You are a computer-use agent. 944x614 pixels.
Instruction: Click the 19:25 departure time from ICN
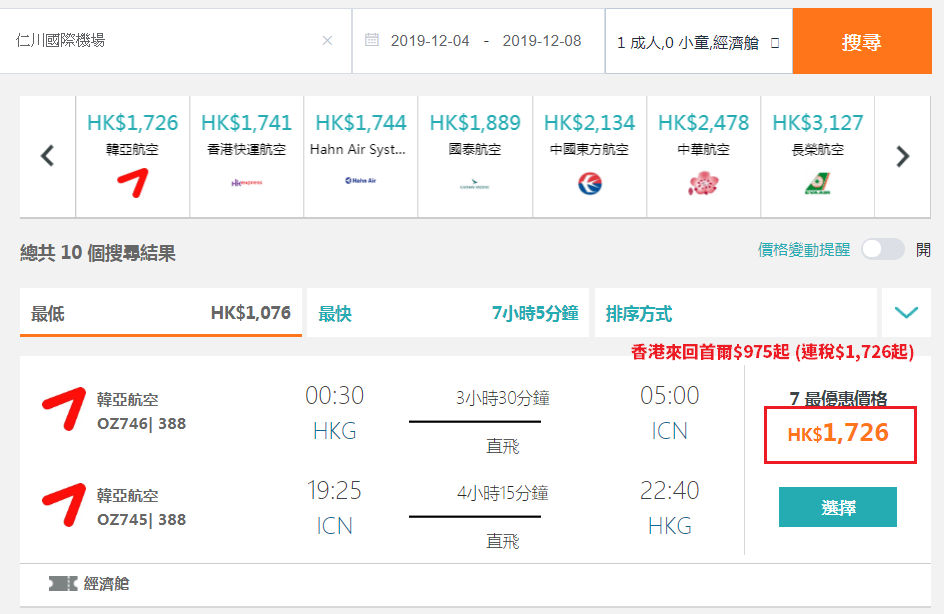(x=335, y=491)
